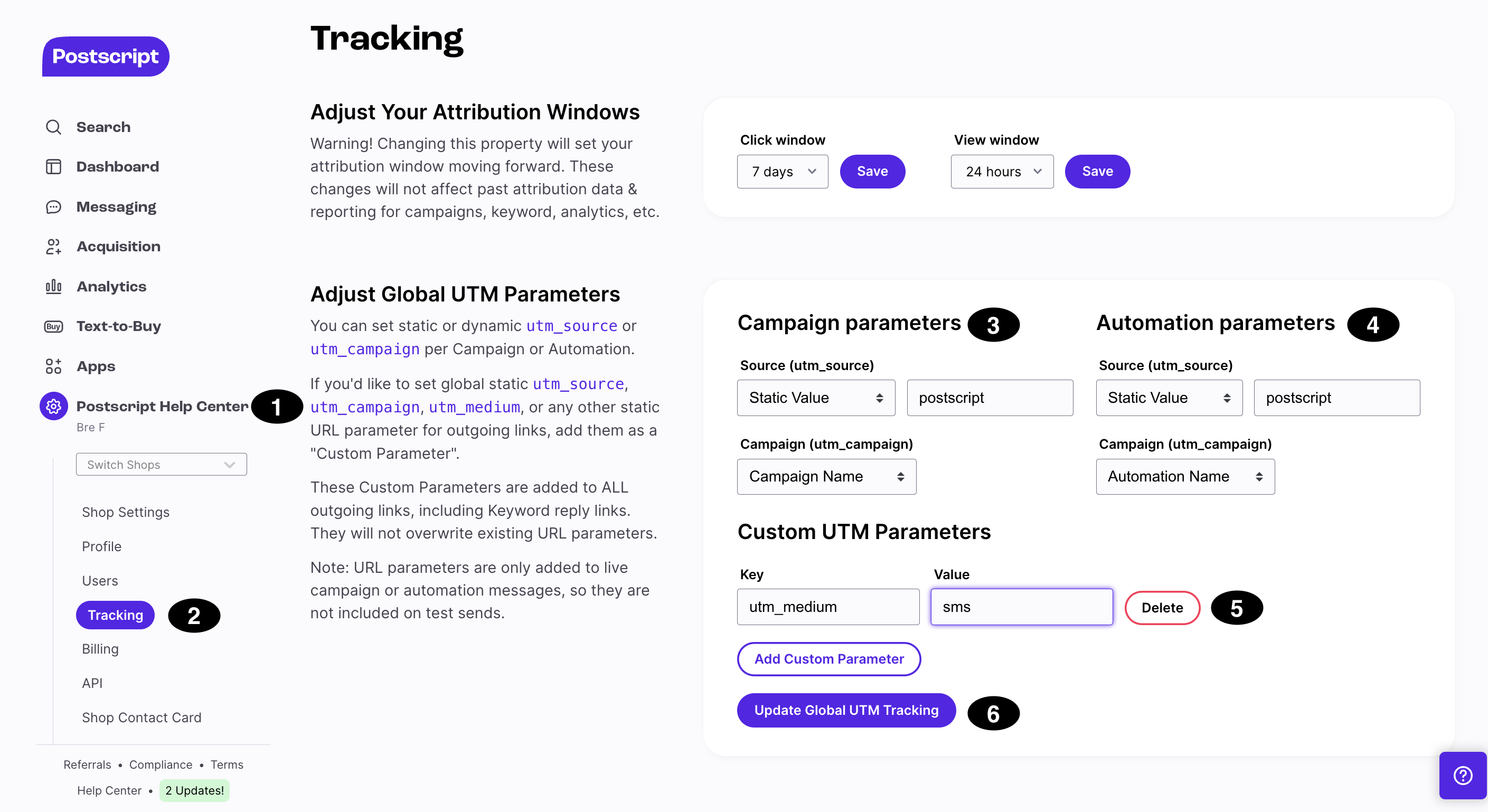Open the help question mark widget
This screenshot has width=1488, height=812.
click(1462, 775)
